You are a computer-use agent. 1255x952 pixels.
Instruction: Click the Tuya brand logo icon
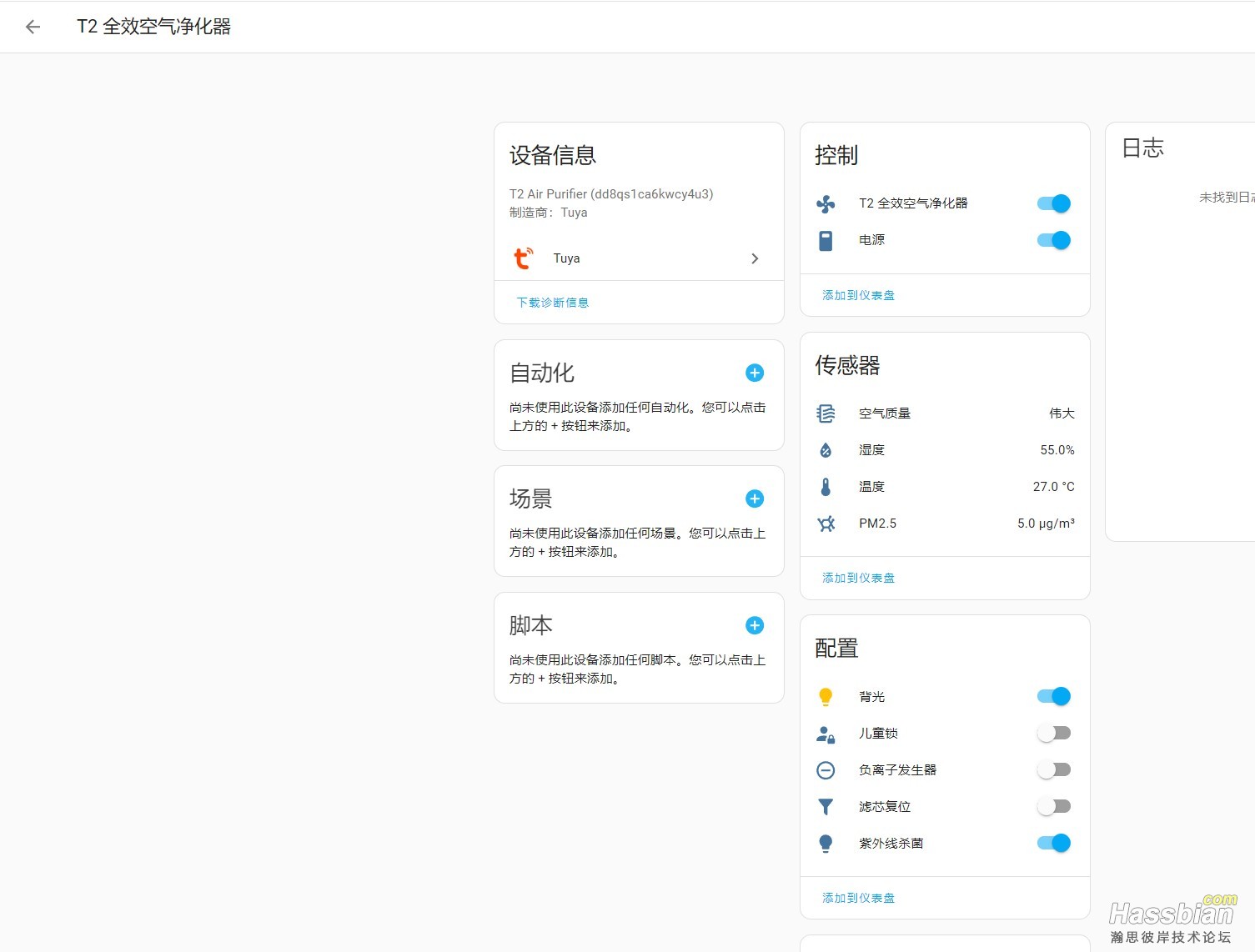[523, 258]
